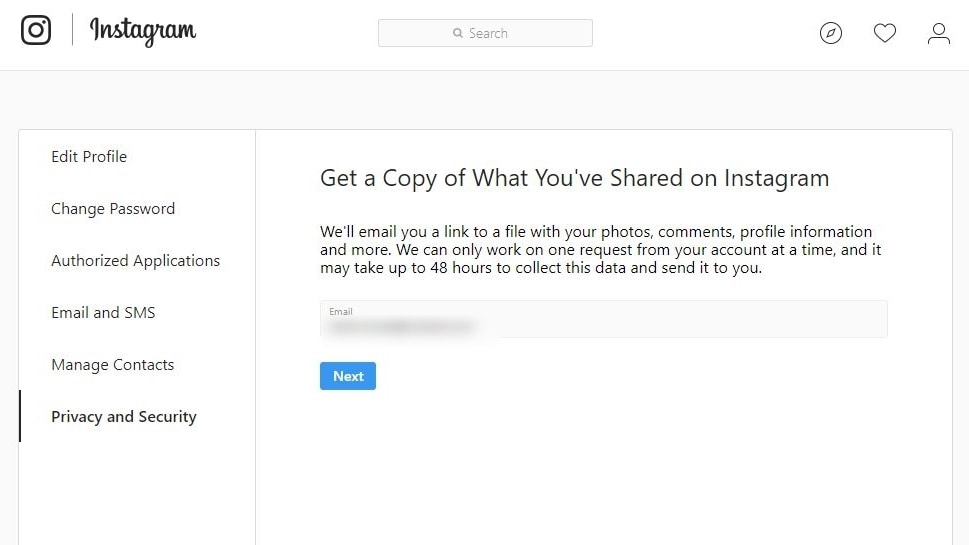Click the blue Next button
969x545 pixels.
point(348,376)
